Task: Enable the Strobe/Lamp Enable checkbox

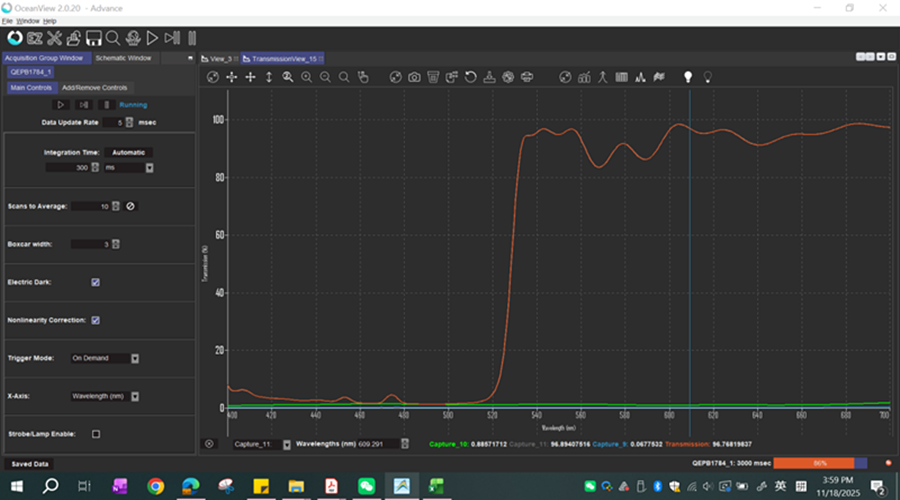Action: (95, 434)
